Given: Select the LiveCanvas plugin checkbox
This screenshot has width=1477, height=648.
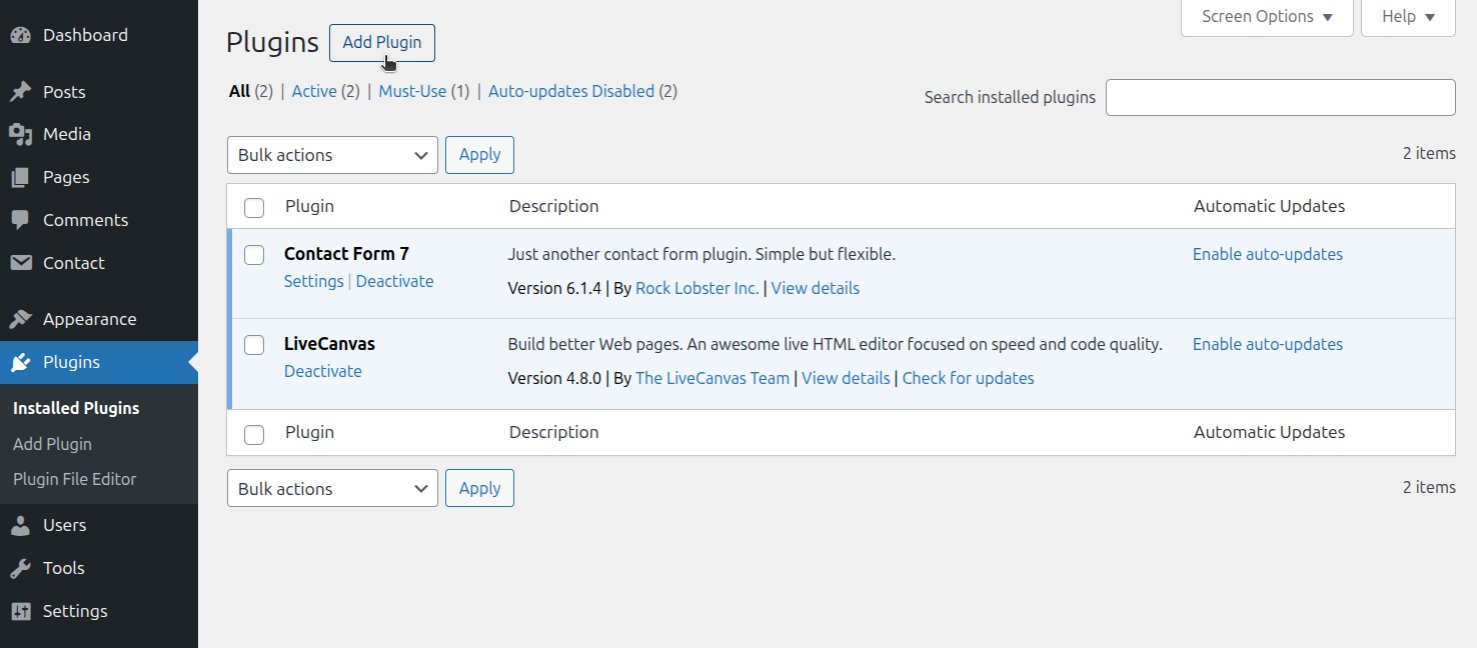Looking at the screenshot, I should 254,345.
